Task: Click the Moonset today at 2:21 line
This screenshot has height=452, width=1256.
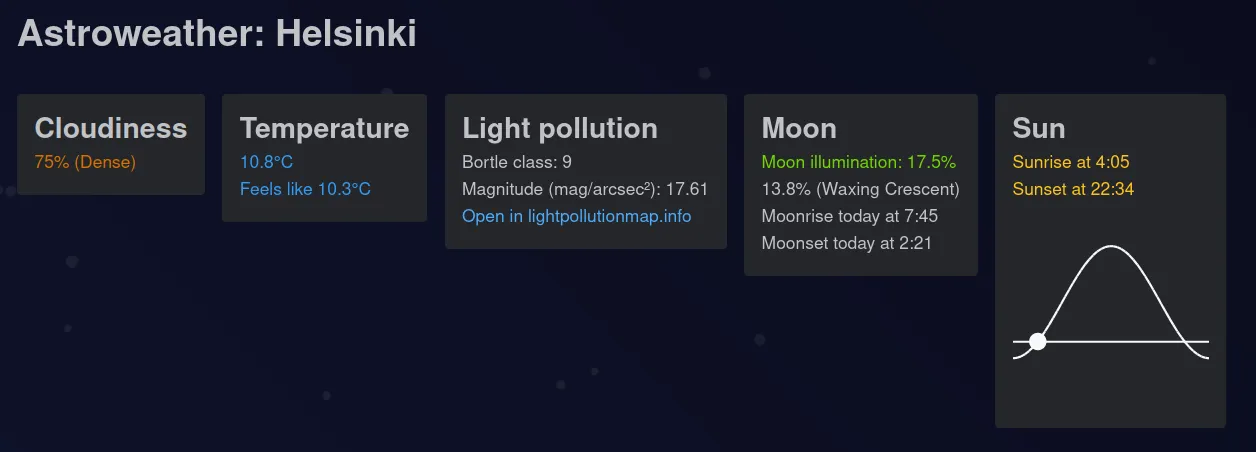Action: (x=846, y=243)
